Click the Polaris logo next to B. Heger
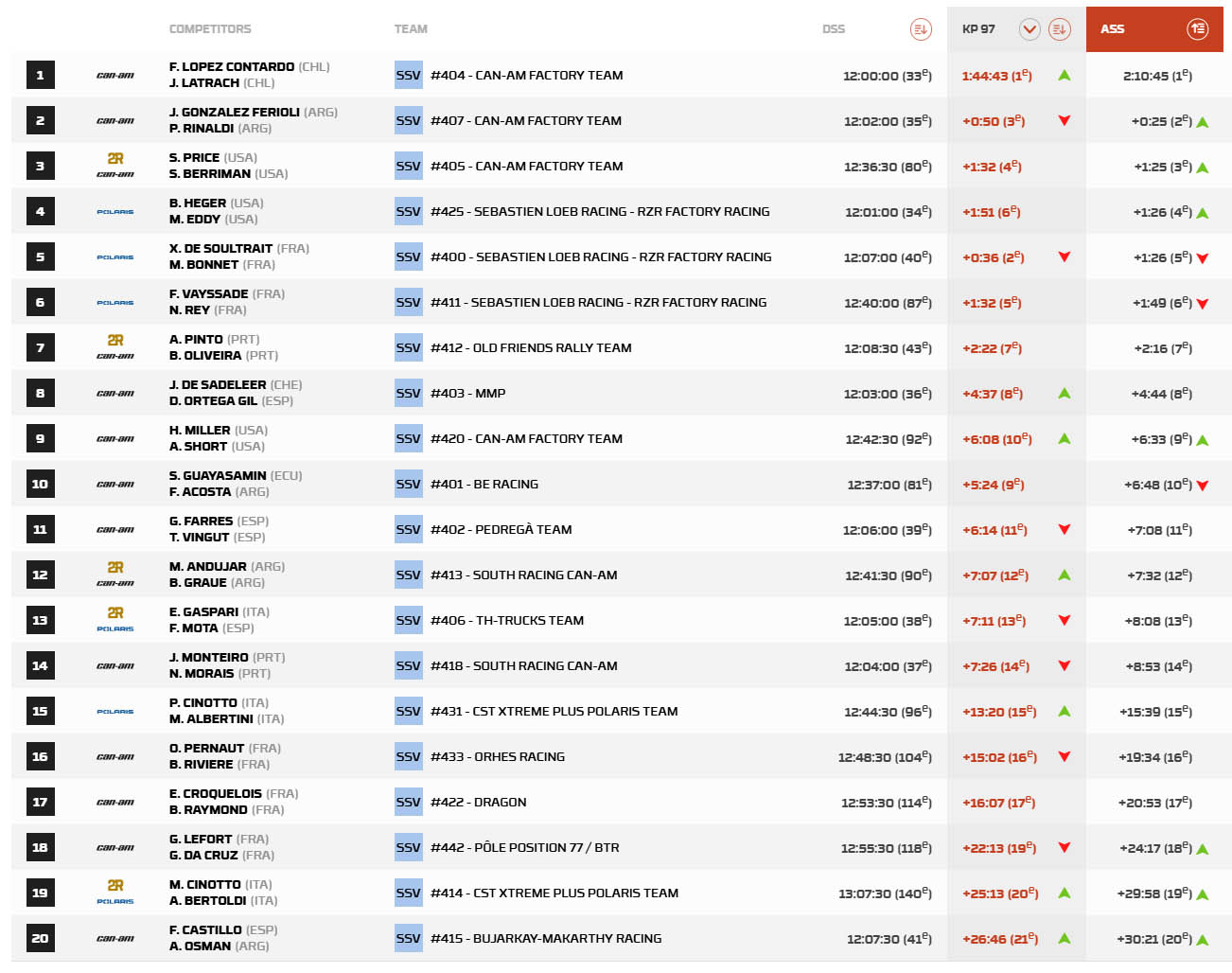The height and width of the screenshot is (973, 1232). coord(115,212)
